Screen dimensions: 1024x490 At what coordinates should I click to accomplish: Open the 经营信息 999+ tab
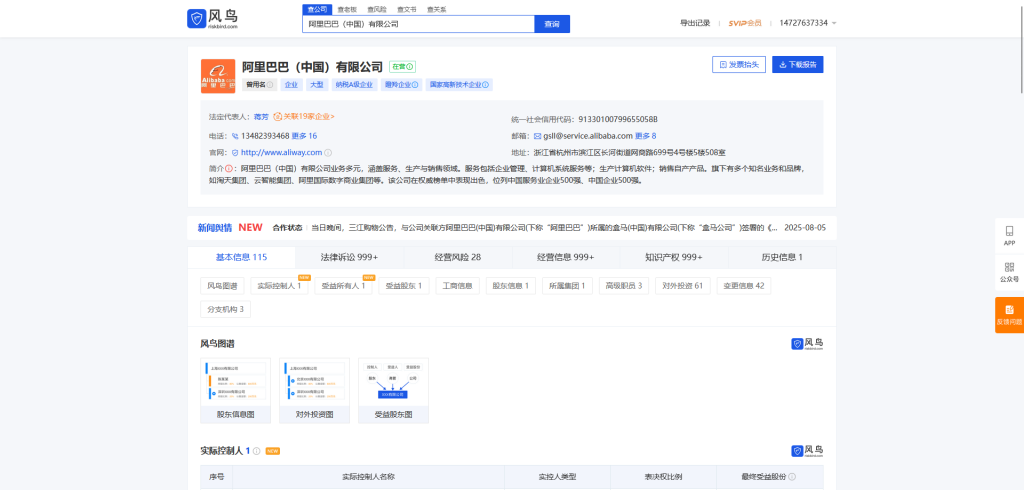tap(566, 257)
